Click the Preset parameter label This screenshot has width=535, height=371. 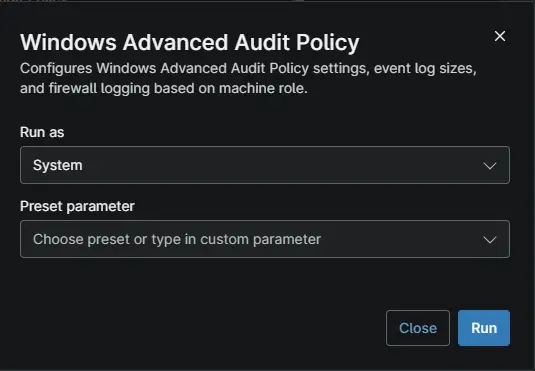click(x=77, y=206)
